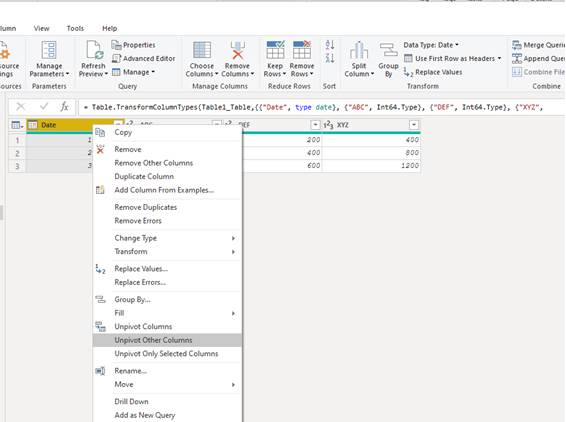Select Remove Duplicates
566x422 pixels.
tap(167, 207)
